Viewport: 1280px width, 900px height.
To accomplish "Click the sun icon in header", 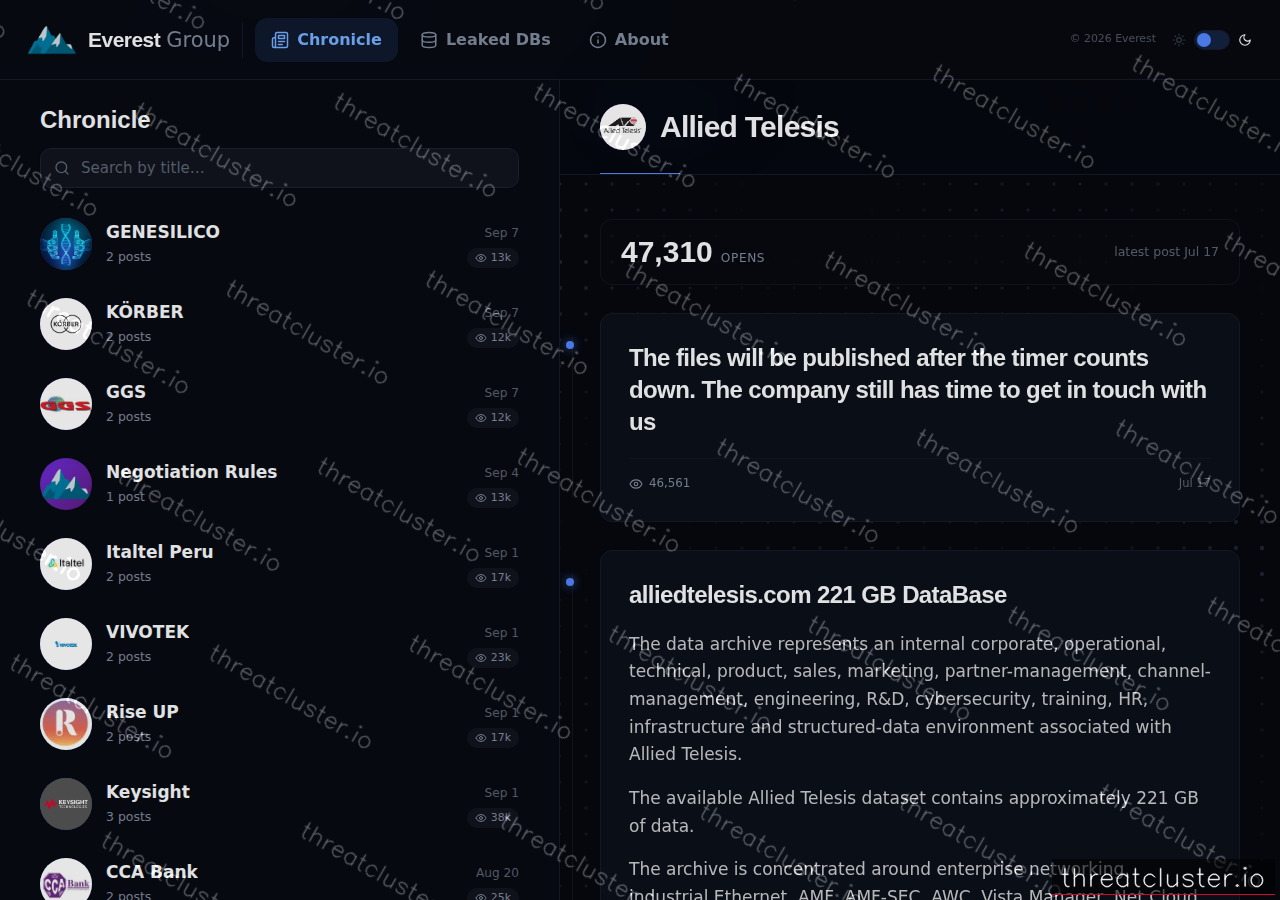I will tap(1179, 40).
